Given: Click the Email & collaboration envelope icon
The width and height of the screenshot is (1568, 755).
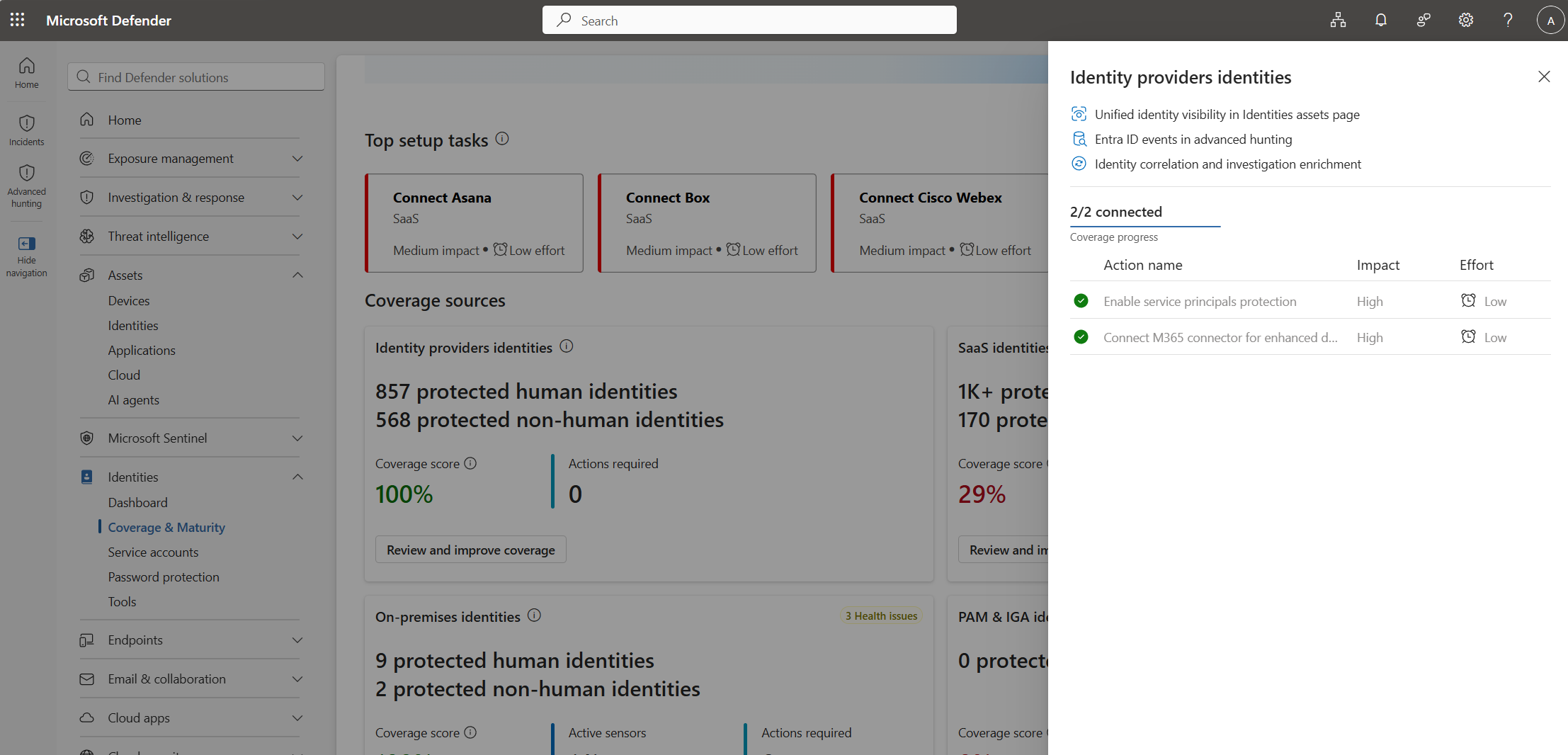Looking at the screenshot, I should (x=87, y=679).
